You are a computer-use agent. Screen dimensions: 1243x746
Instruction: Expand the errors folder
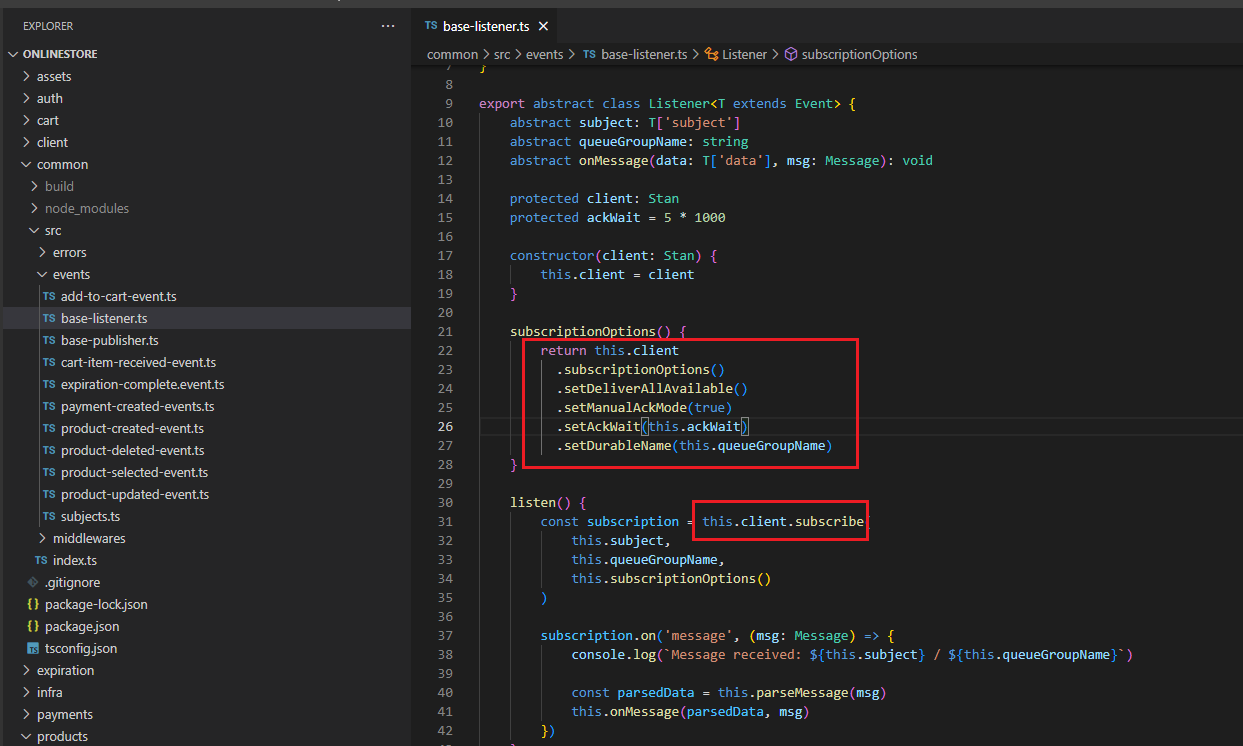point(69,252)
